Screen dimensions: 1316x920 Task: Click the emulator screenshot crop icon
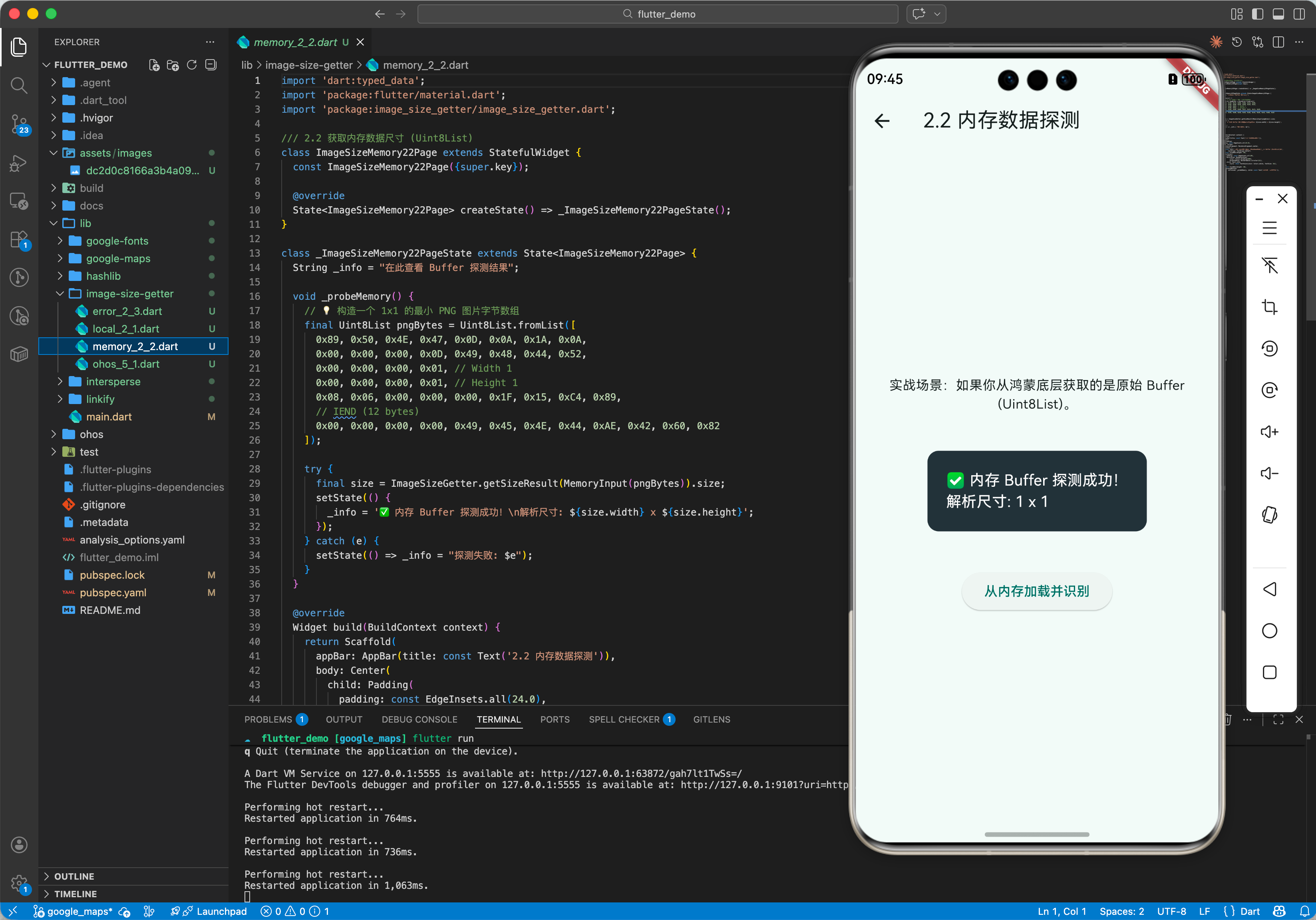point(1269,307)
